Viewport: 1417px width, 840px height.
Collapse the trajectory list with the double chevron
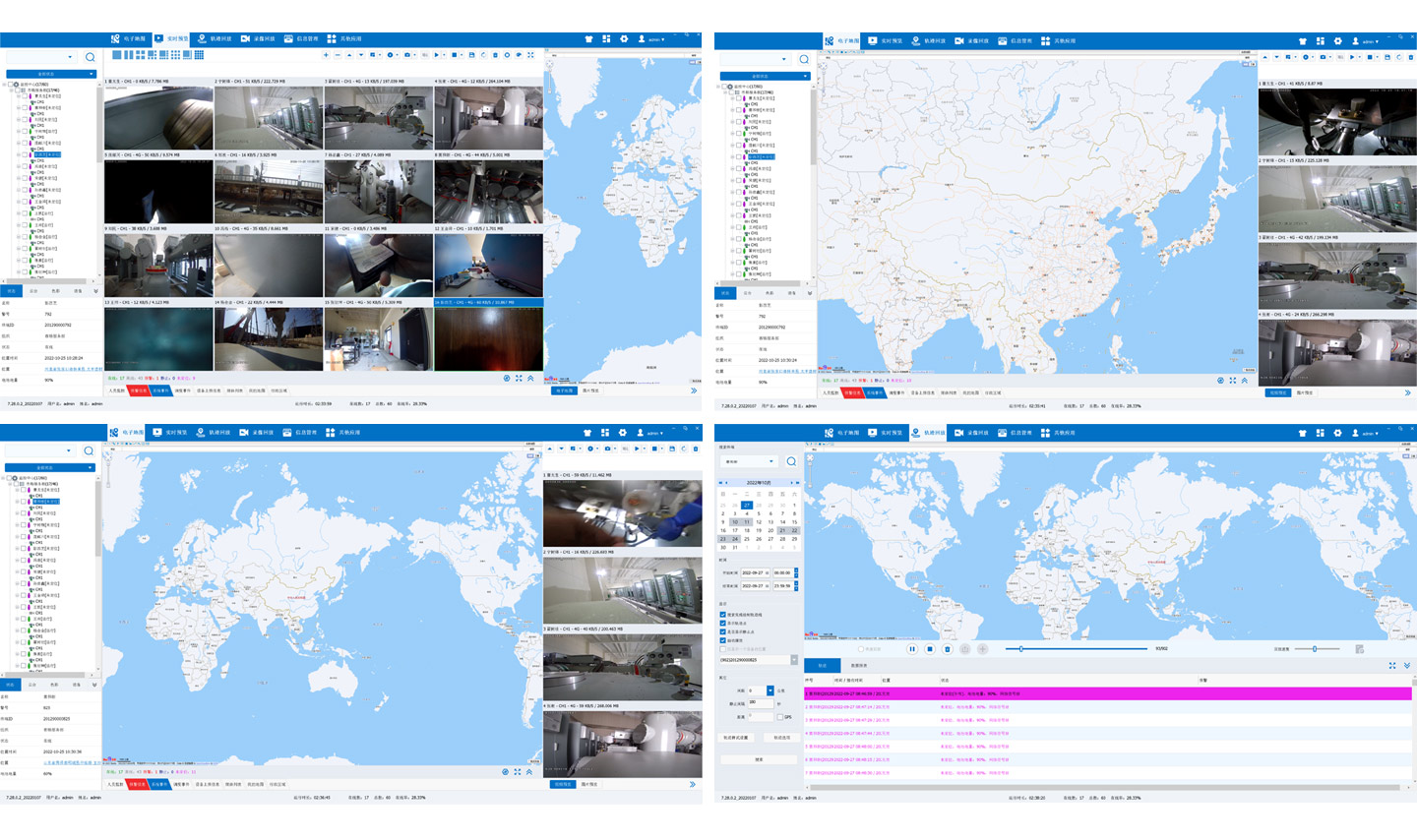[x=1407, y=666]
